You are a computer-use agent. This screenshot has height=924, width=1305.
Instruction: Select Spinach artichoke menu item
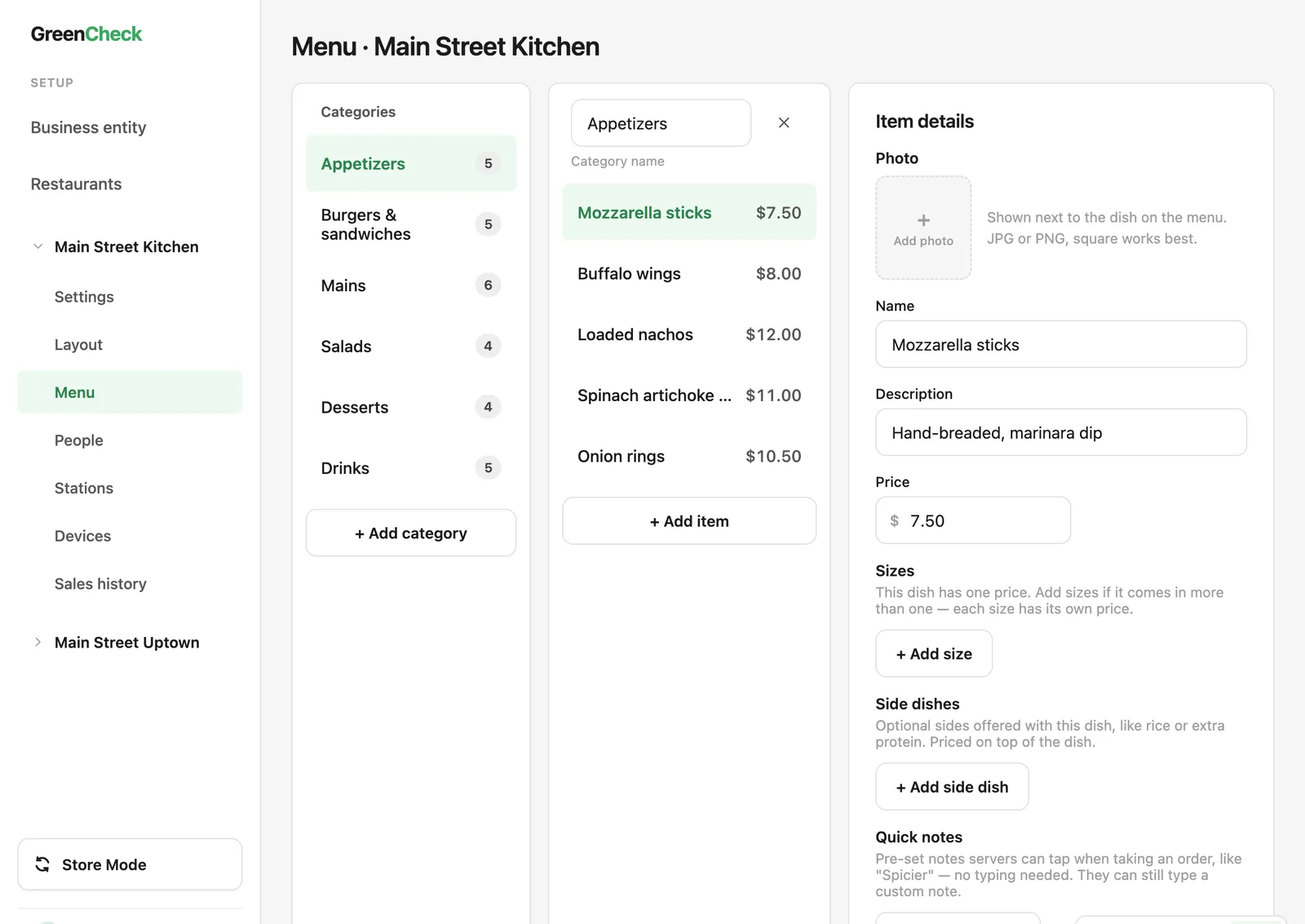click(x=689, y=396)
